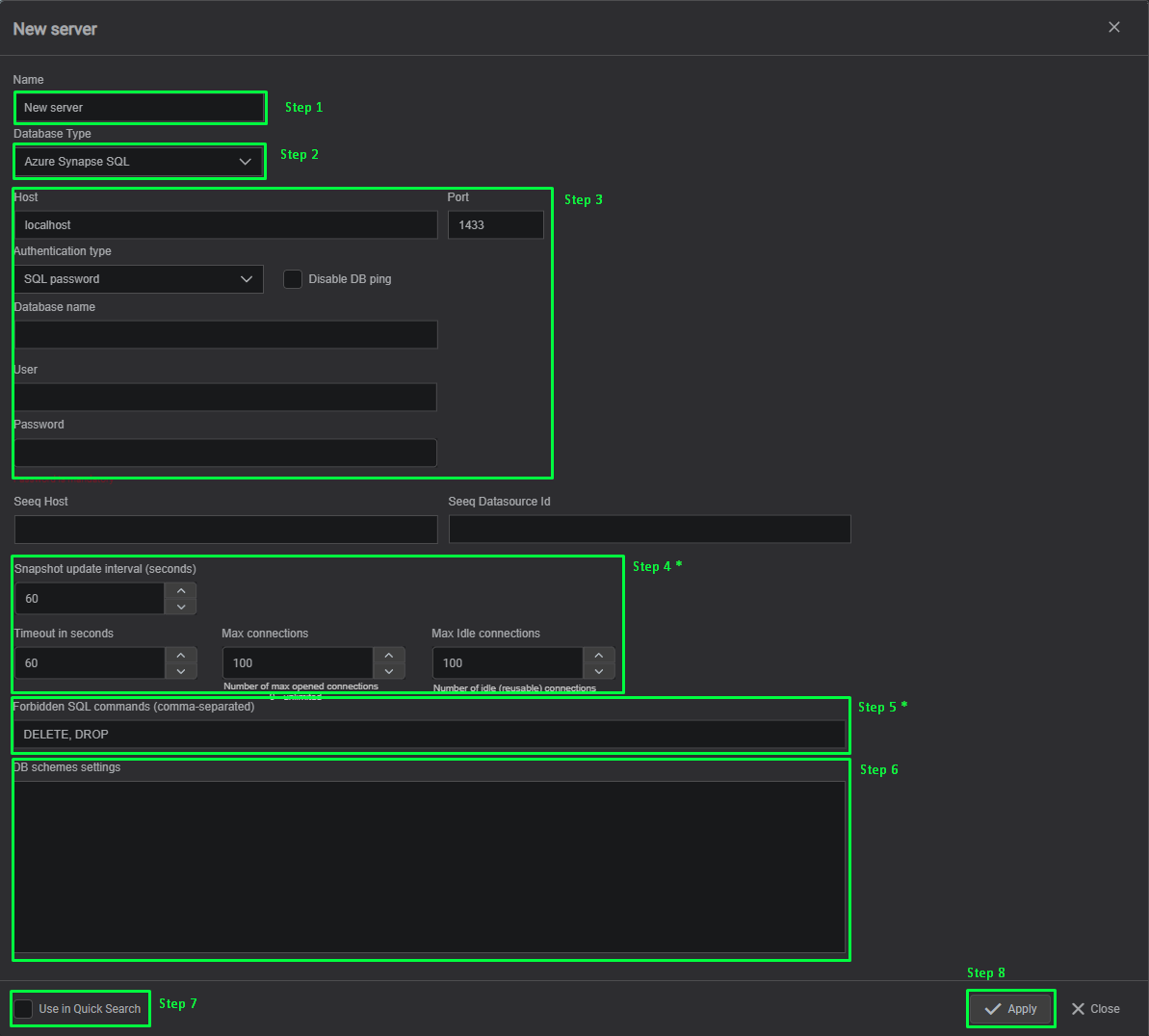Increase Max Idle connections value
Image resolution: width=1149 pixels, height=1036 pixels.
coord(599,655)
